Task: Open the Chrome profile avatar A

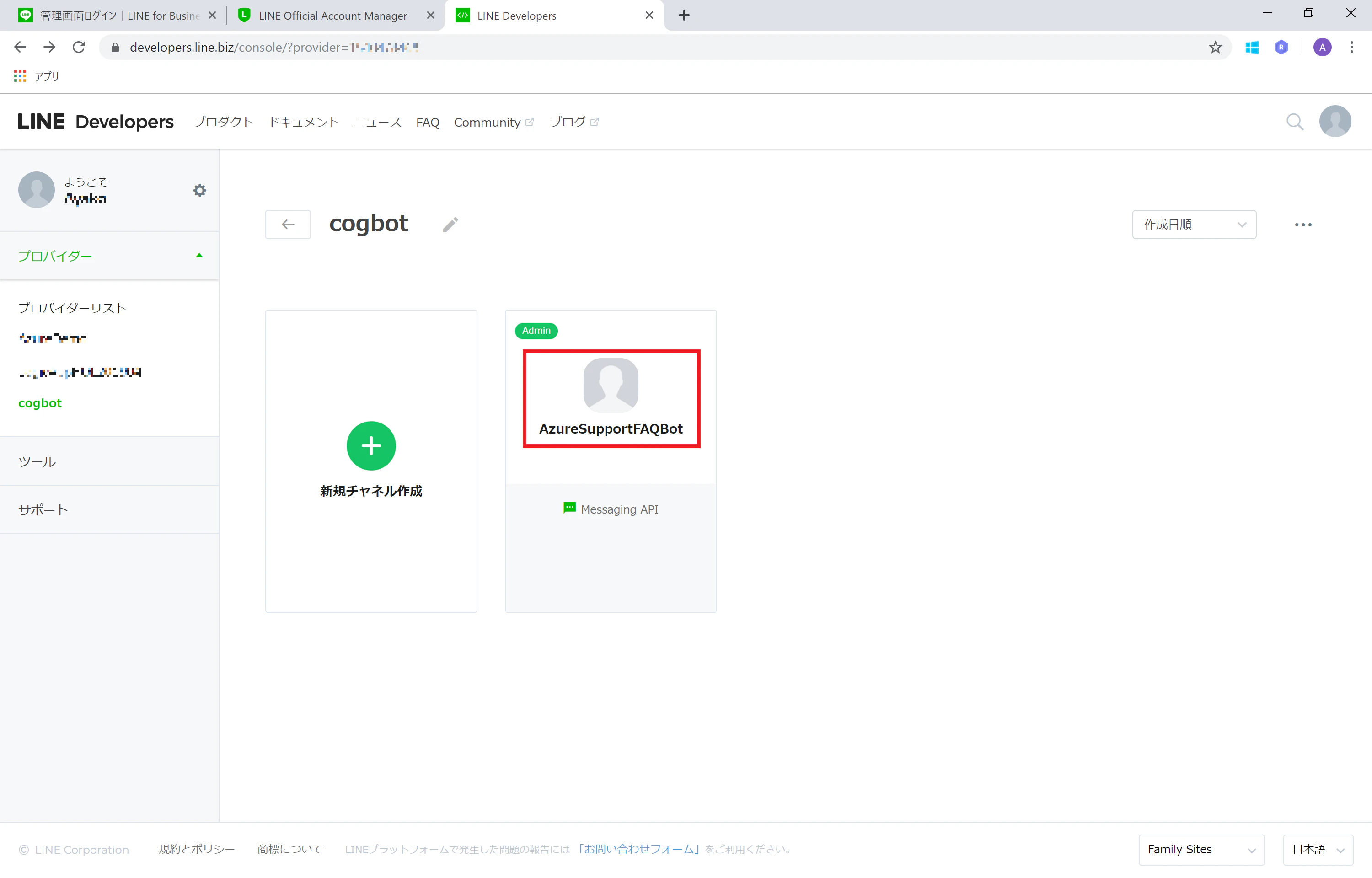Action: (x=1323, y=47)
